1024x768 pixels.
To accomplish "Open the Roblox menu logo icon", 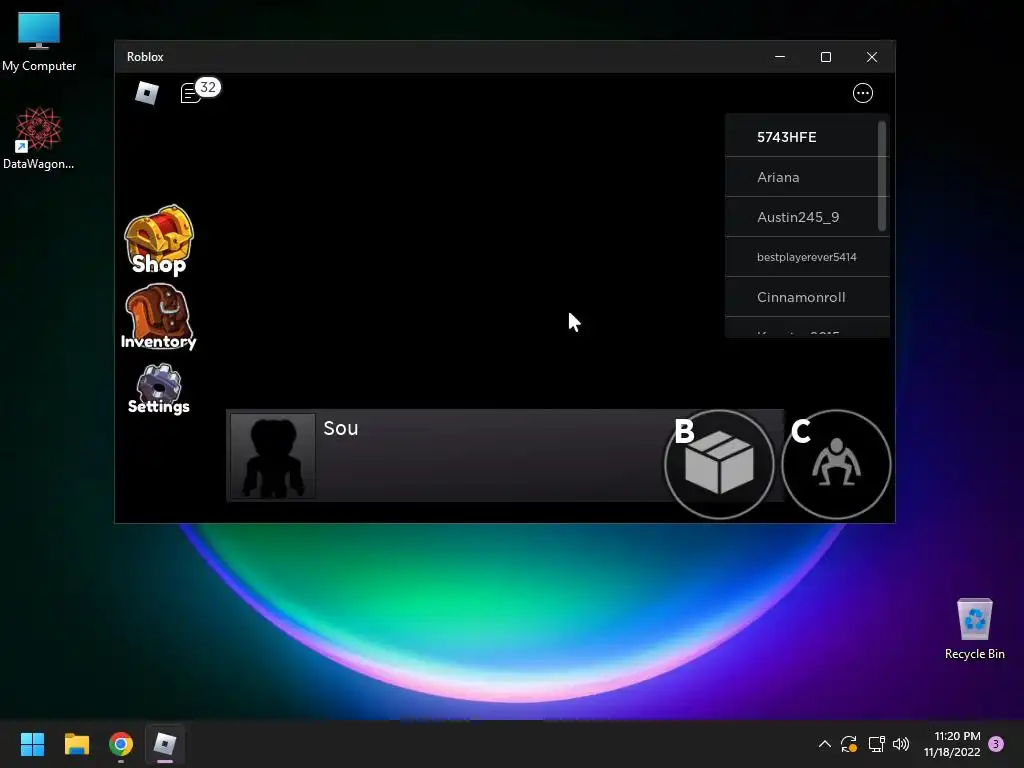I will (146, 93).
